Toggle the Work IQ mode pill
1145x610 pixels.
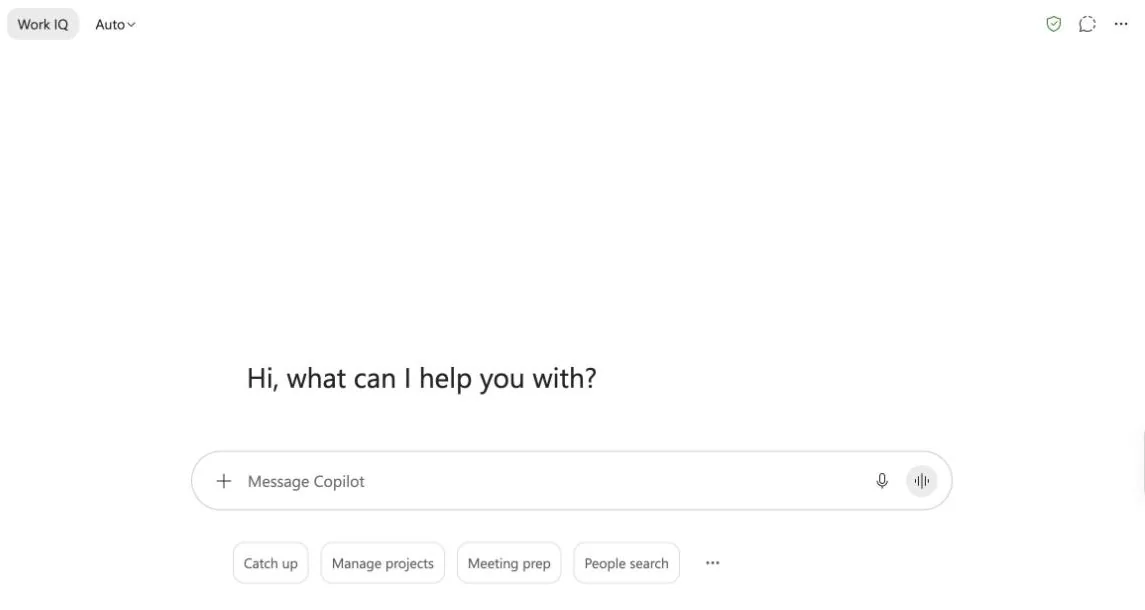click(43, 24)
